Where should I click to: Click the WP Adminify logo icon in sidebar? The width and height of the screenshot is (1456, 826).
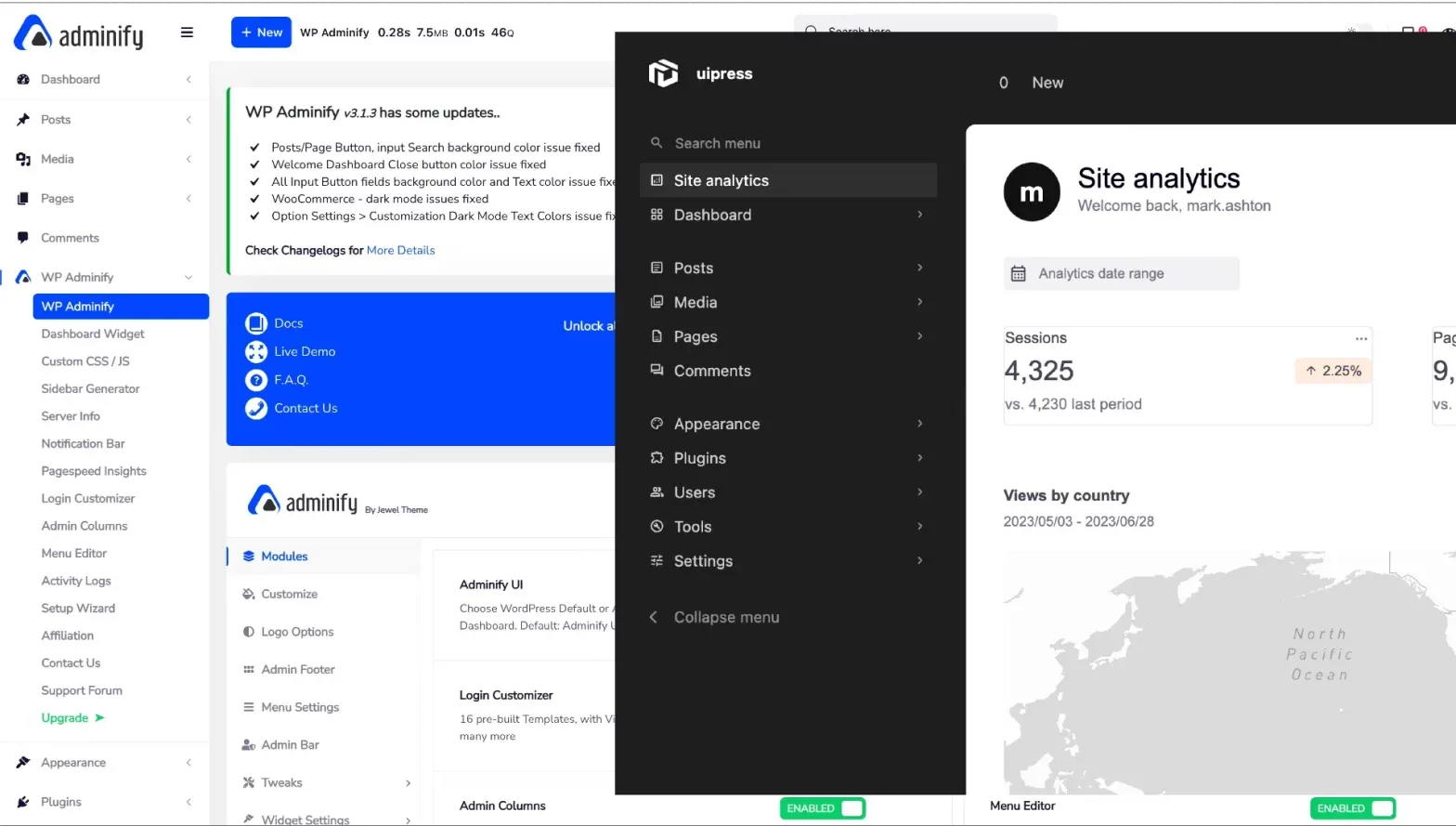point(23,277)
